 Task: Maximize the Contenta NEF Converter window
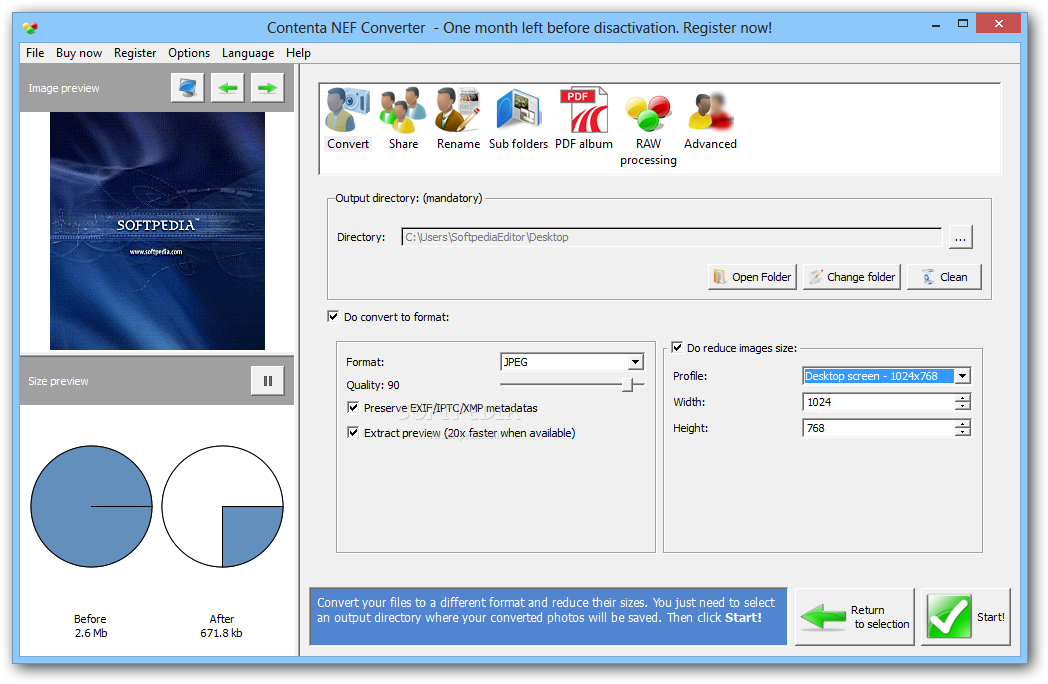962,23
